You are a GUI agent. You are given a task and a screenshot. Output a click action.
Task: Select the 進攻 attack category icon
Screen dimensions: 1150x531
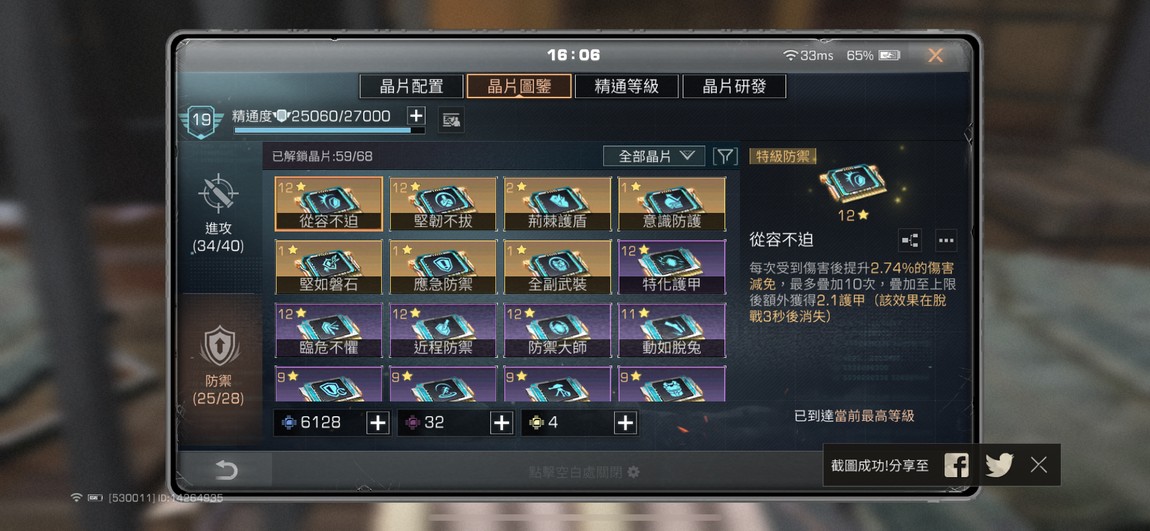219,195
